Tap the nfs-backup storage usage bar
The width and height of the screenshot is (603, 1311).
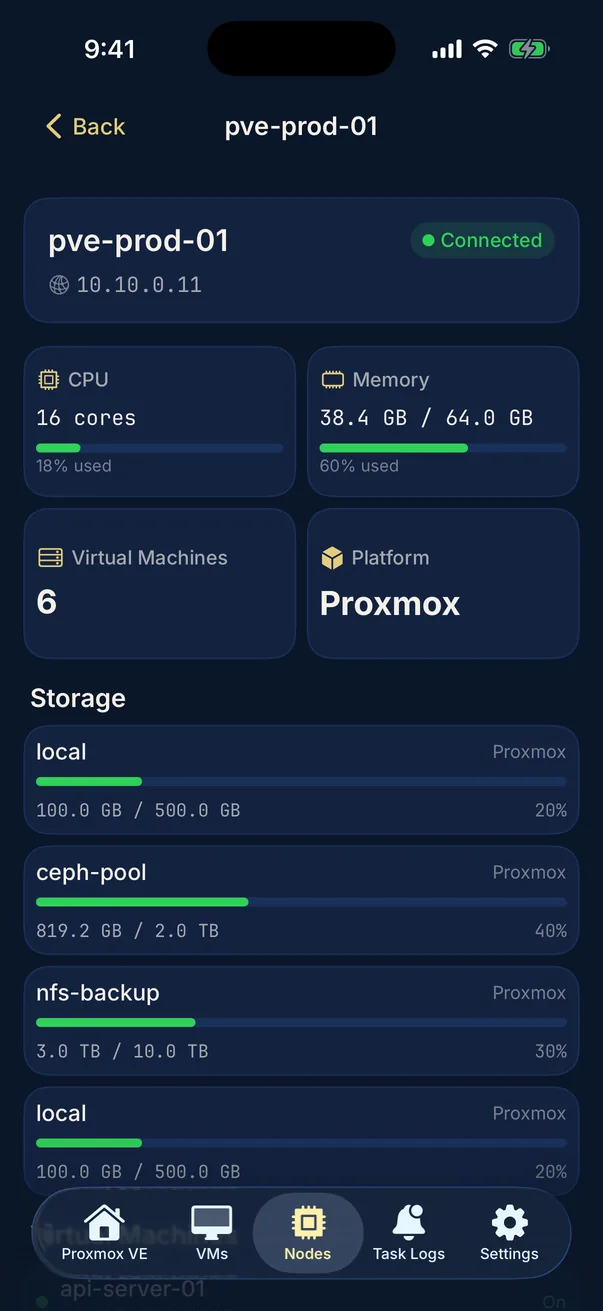click(301, 1022)
